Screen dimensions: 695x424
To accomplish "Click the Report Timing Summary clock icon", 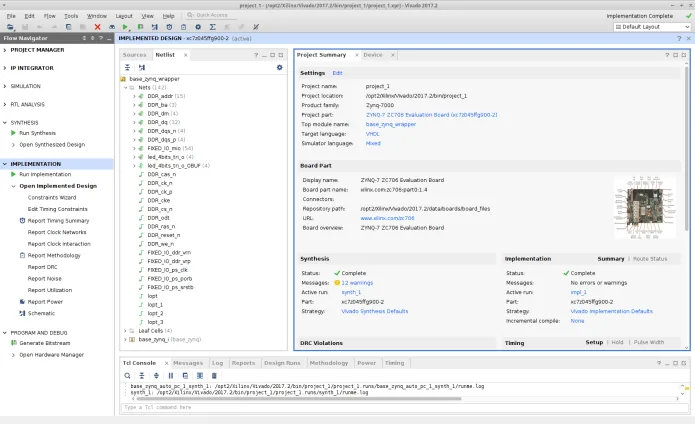I will (22, 221).
